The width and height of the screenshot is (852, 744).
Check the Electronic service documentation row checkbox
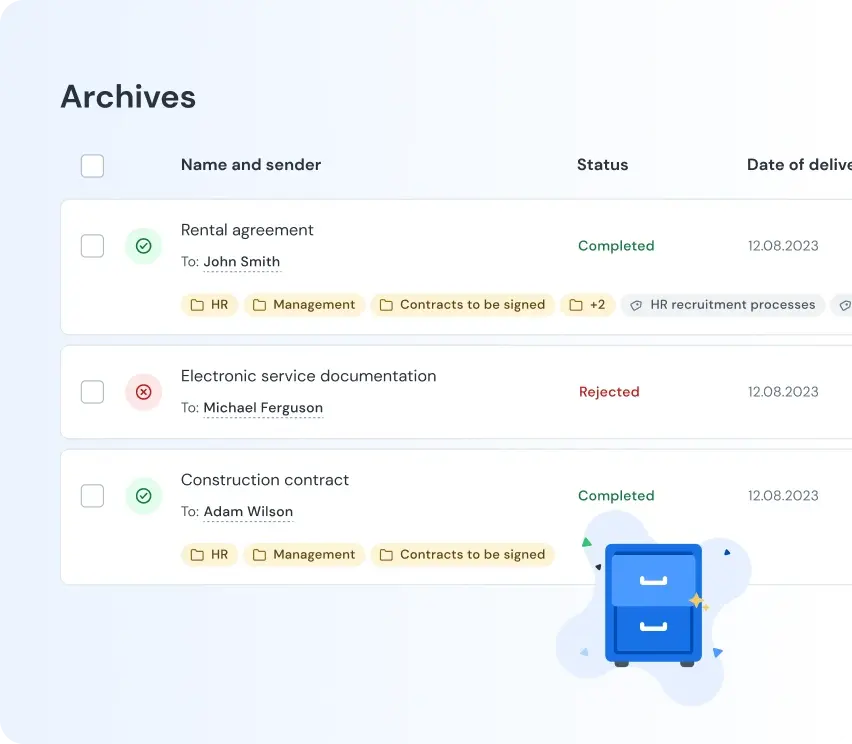(x=92, y=392)
